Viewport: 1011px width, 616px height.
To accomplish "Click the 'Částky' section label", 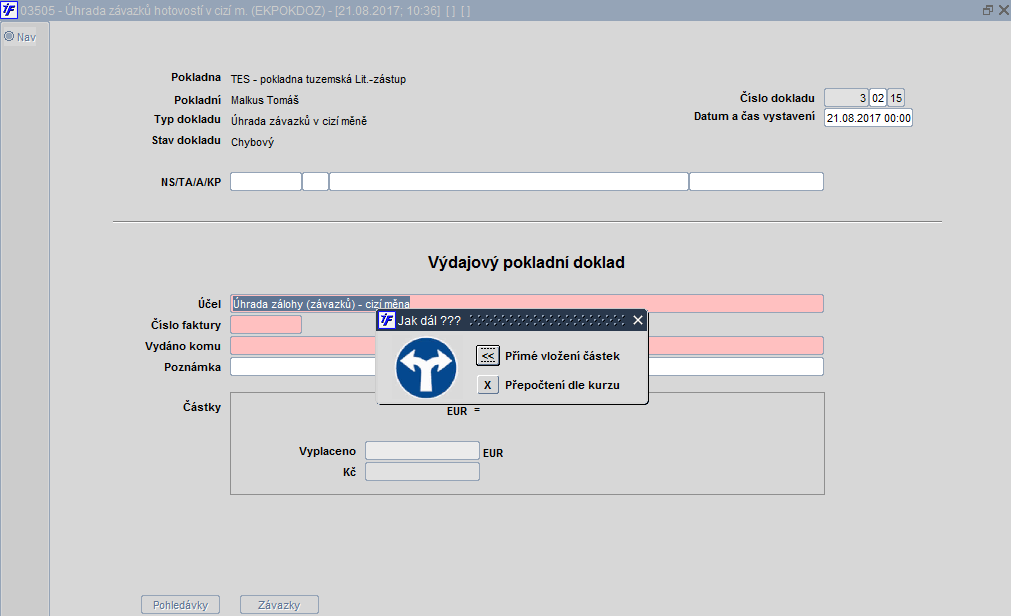I will [x=202, y=407].
